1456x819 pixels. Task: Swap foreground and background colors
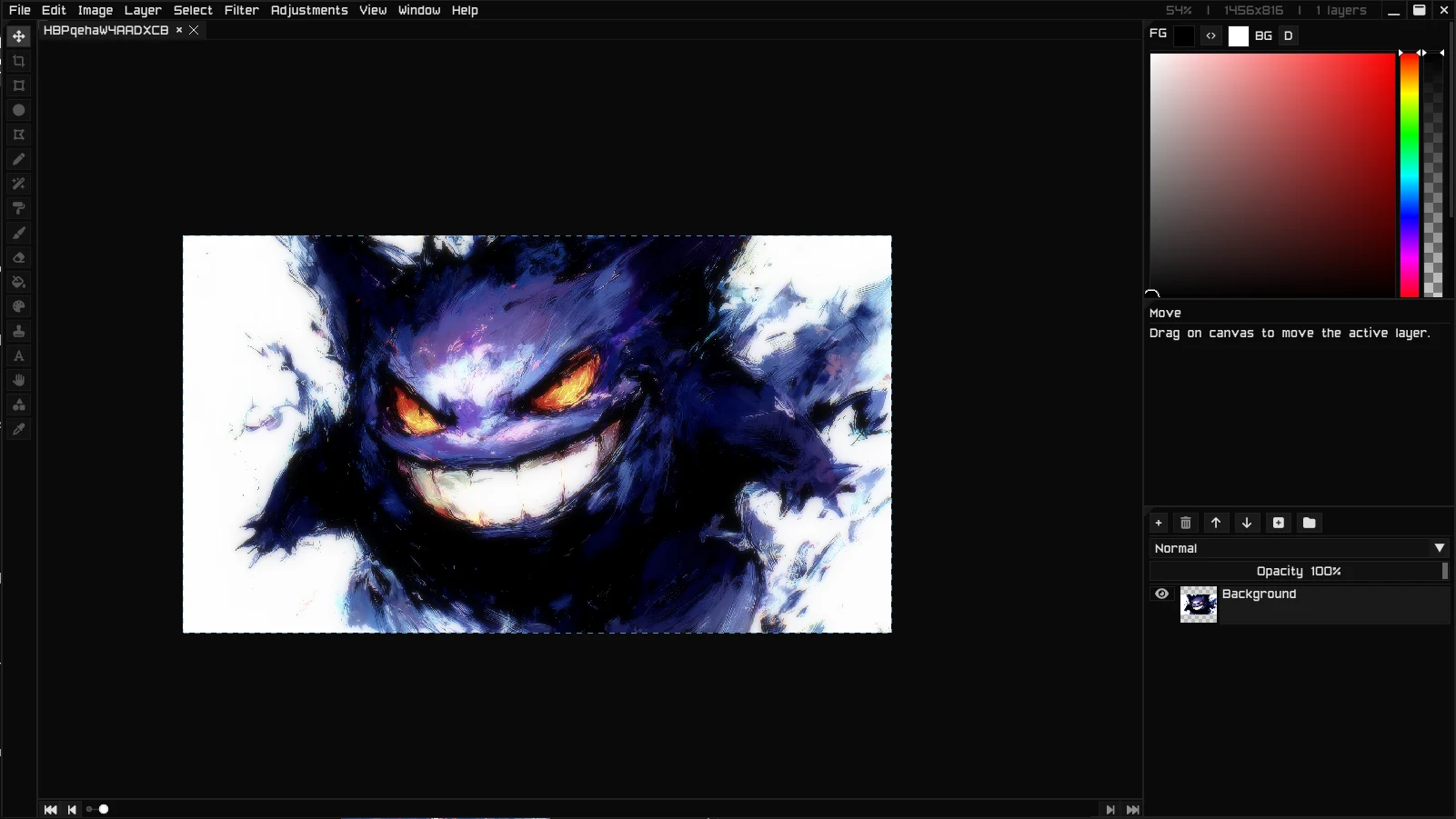[x=1211, y=36]
